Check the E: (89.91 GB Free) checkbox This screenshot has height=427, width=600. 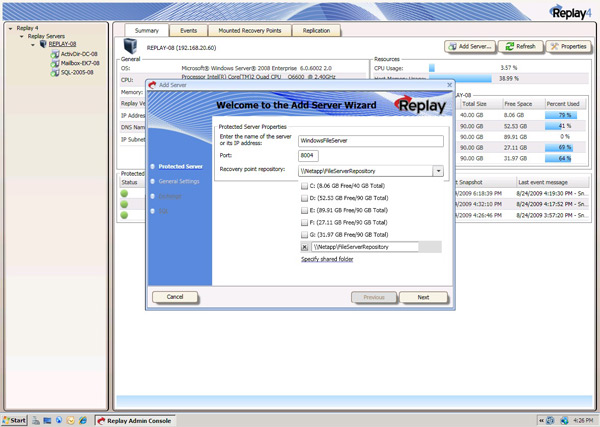(305, 211)
